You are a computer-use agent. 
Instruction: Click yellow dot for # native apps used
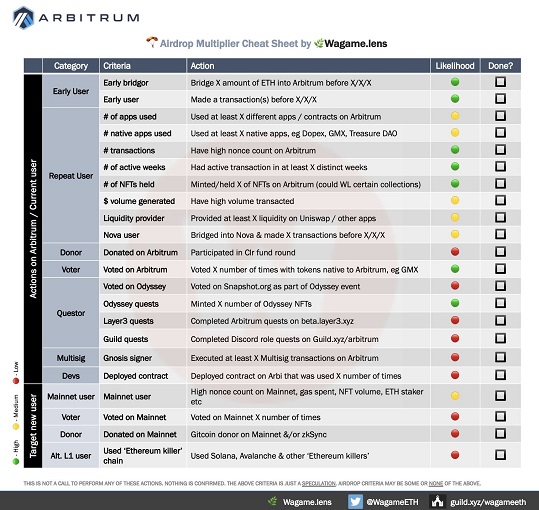(x=455, y=133)
